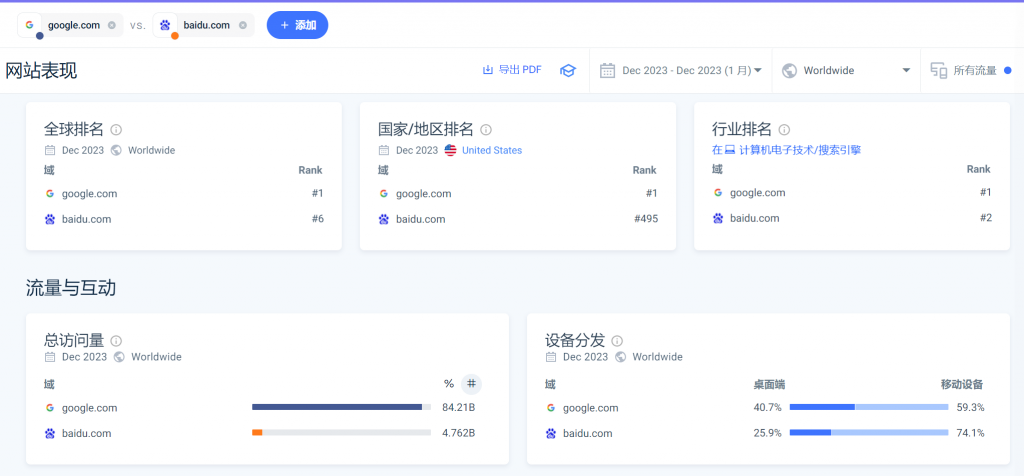The image size is (1024, 476).
Task: Click baidu.com in the 行业排名 card
Action: tap(754, 218)
